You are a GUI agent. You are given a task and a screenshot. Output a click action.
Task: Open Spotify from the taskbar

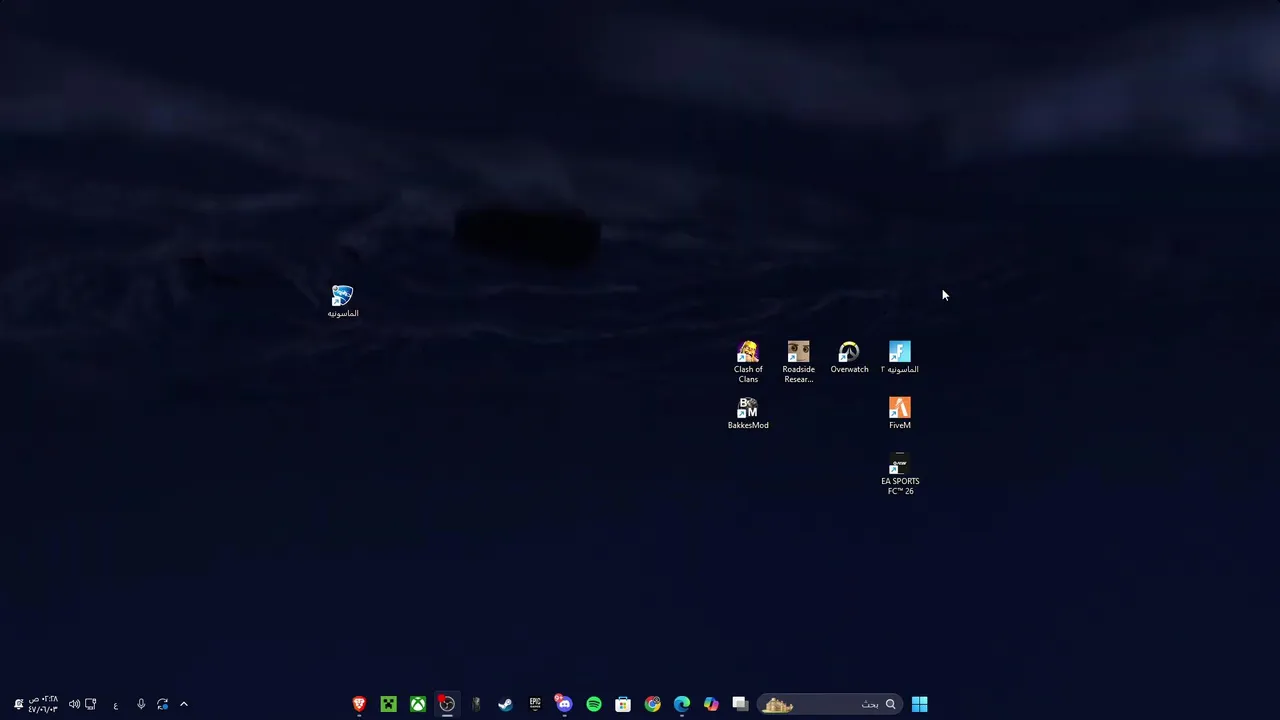coord(594,704)
